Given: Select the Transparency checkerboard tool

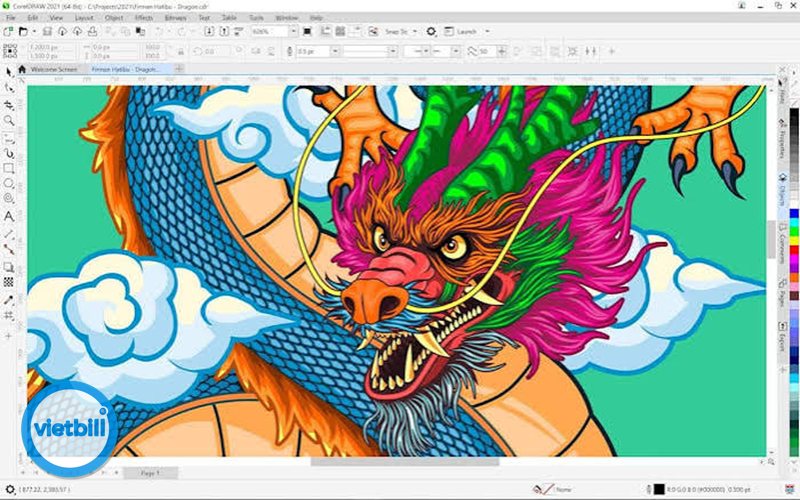Looking at the screenshot, I should click(9, 282).
